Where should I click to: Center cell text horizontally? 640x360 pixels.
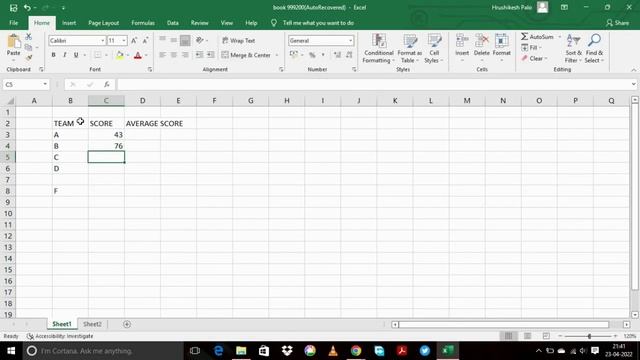tap(174, 55)
